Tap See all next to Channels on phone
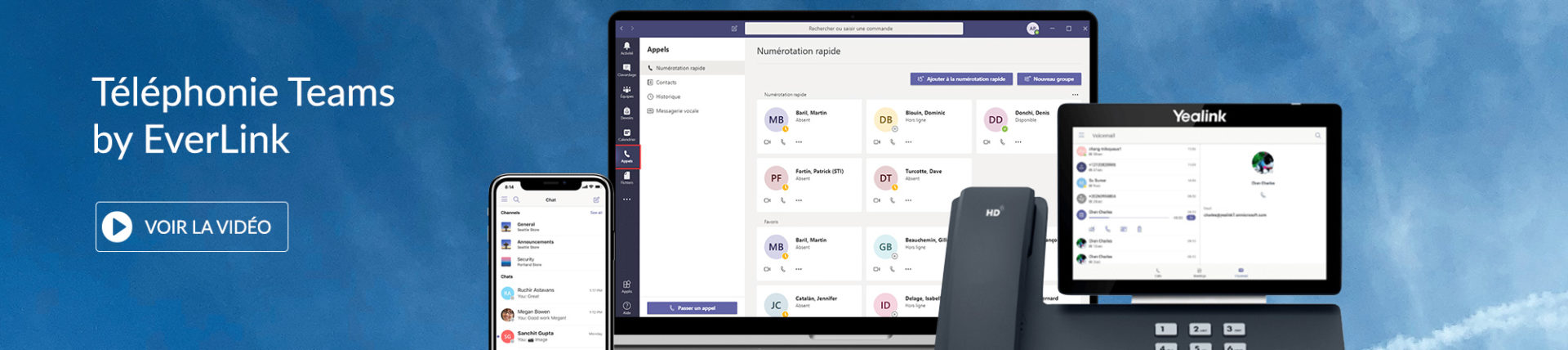 [x=596, y=213]
